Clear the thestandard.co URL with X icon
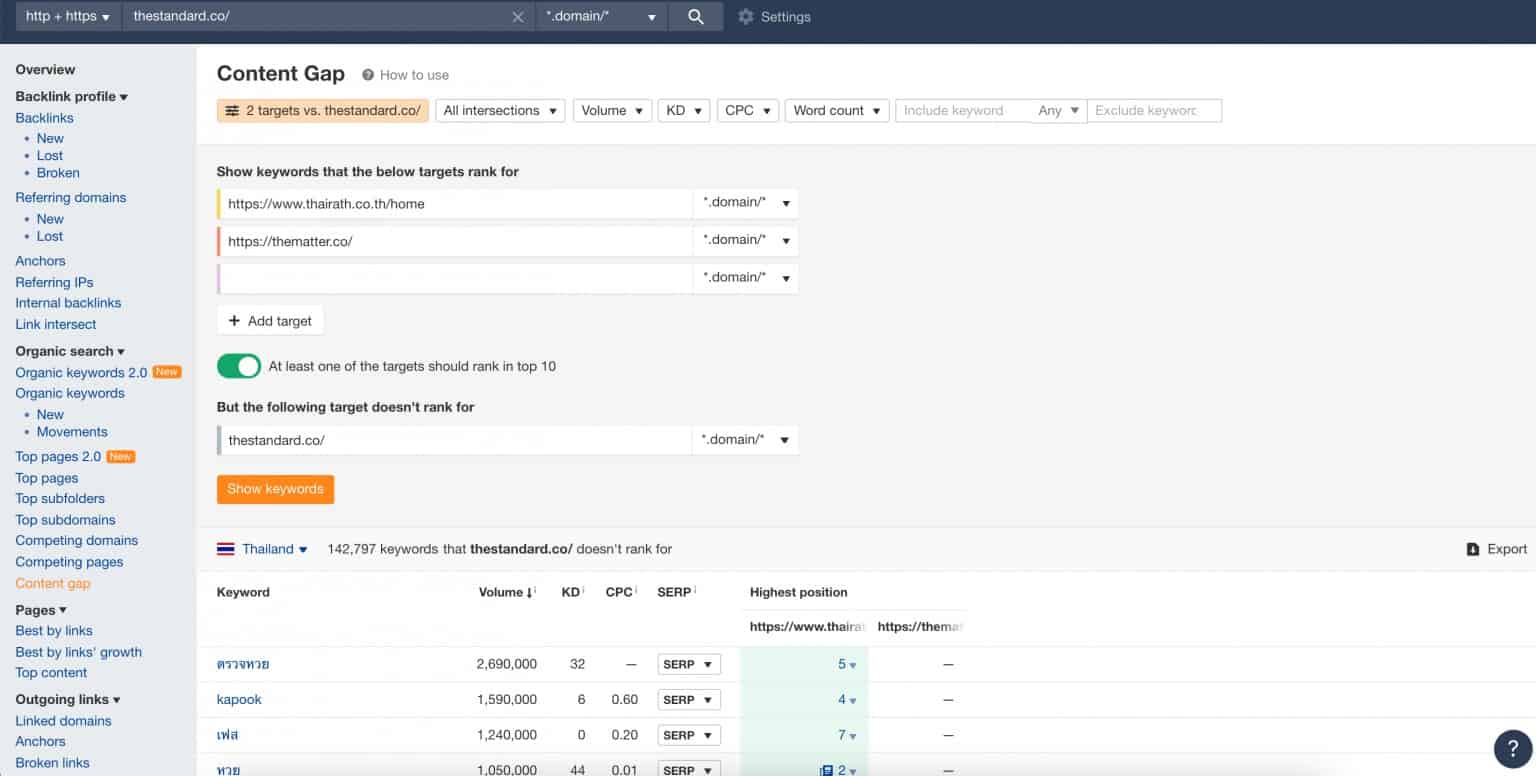Screen dimensions: 1536x776 point(518,17)
